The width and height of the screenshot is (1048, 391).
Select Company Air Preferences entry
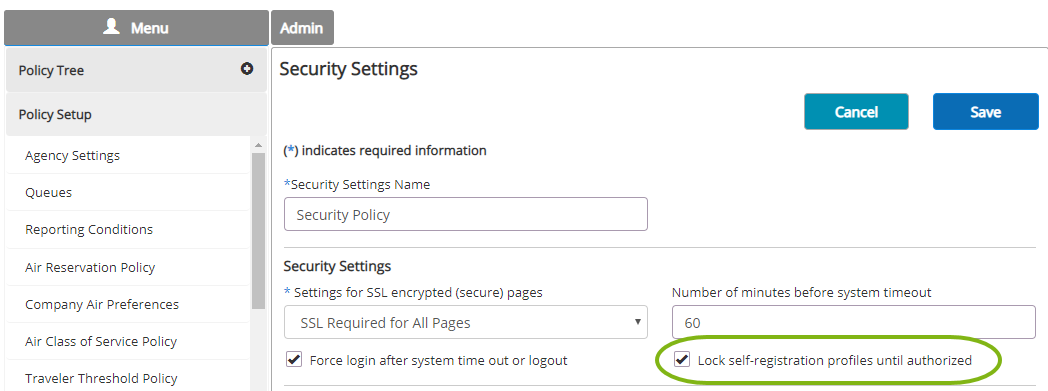[x=102, y=304]
